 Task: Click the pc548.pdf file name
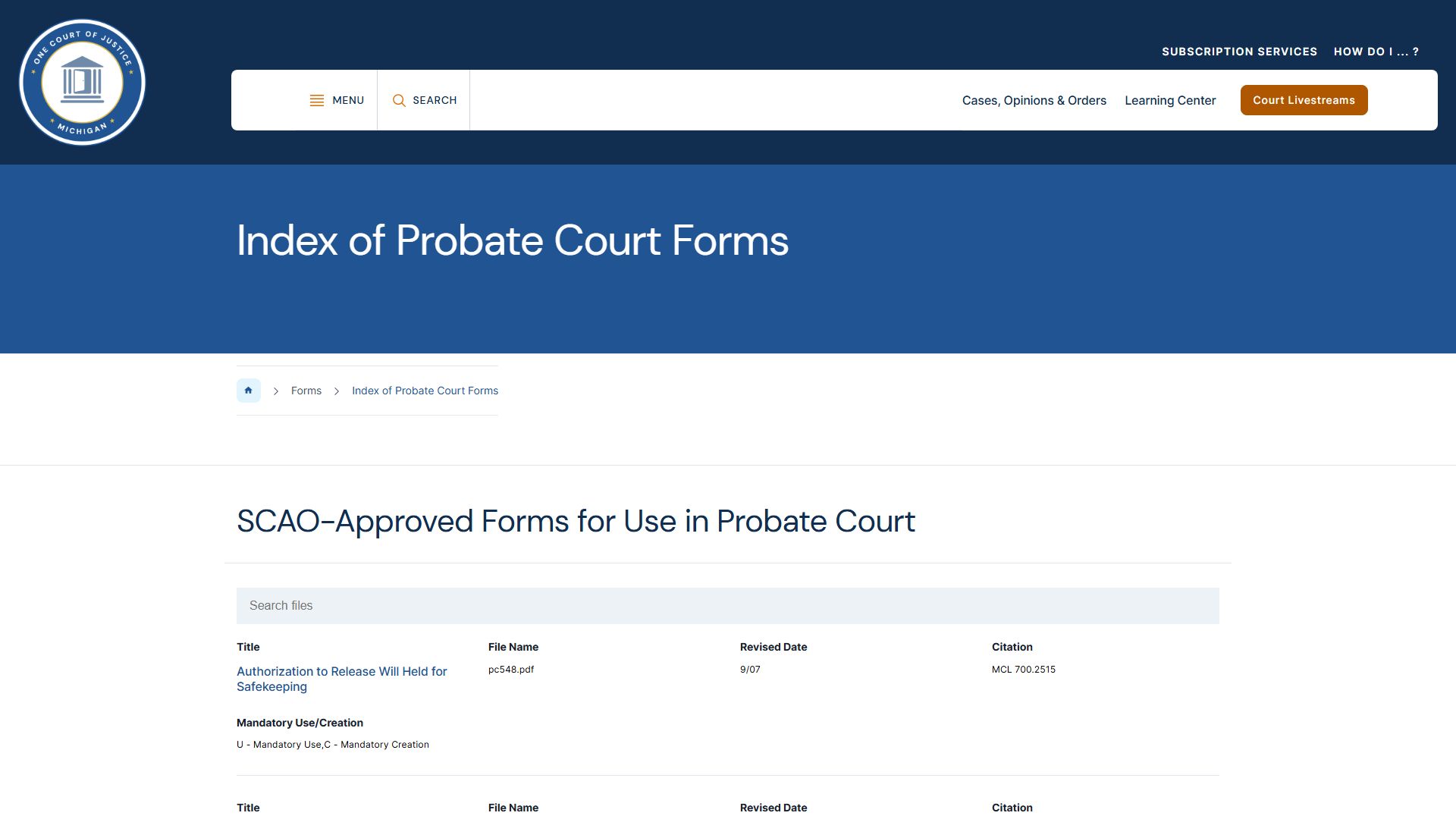click(511, 670)
